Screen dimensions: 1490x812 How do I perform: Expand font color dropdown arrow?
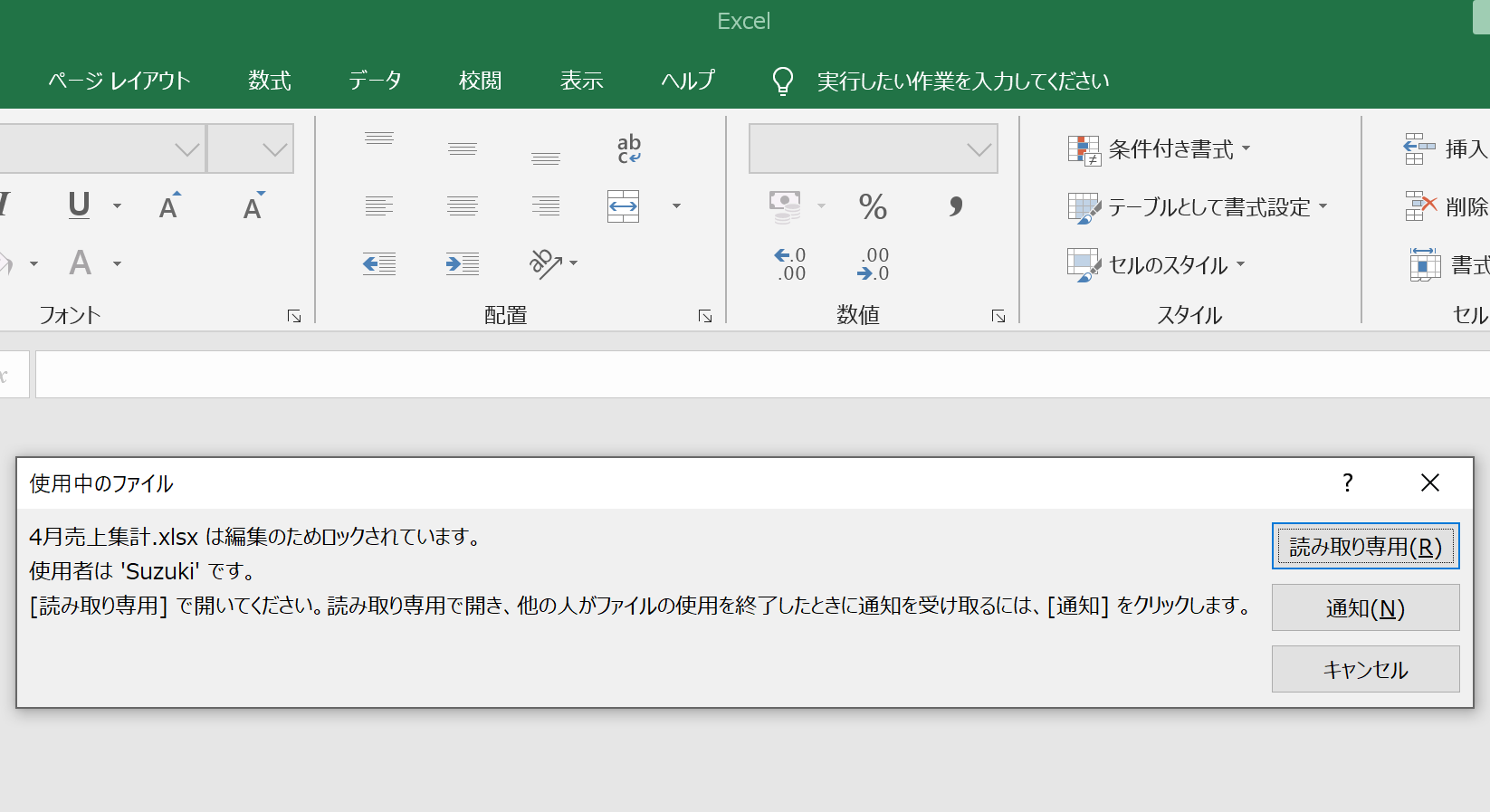tap(117, 263)
